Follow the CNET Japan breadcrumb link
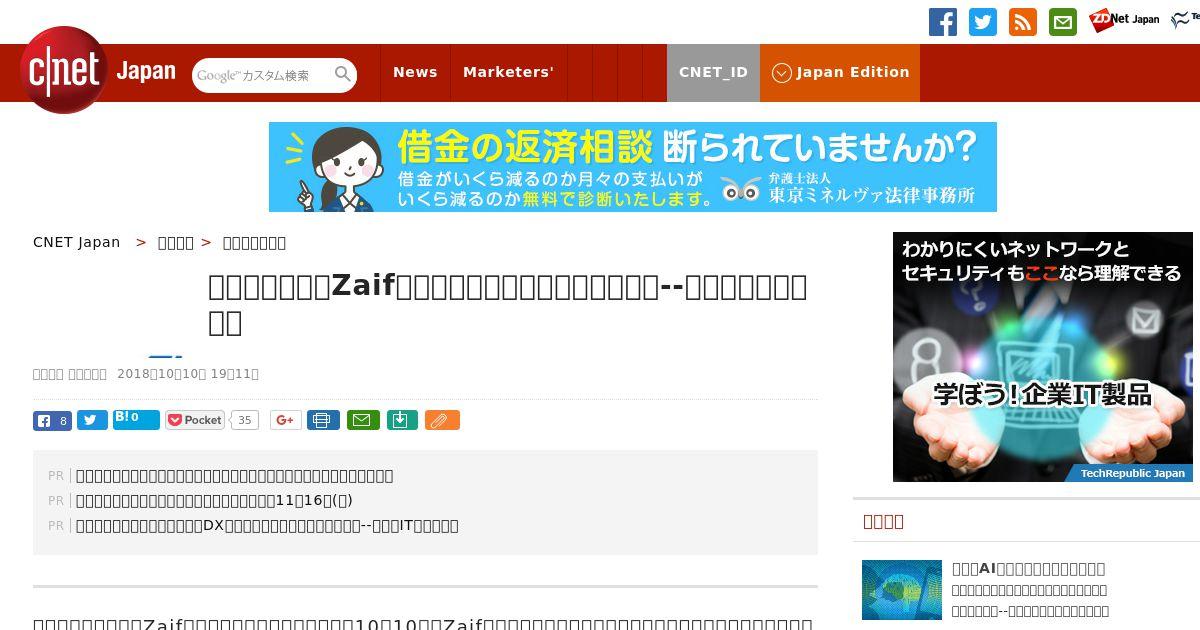 click(76, 242)
